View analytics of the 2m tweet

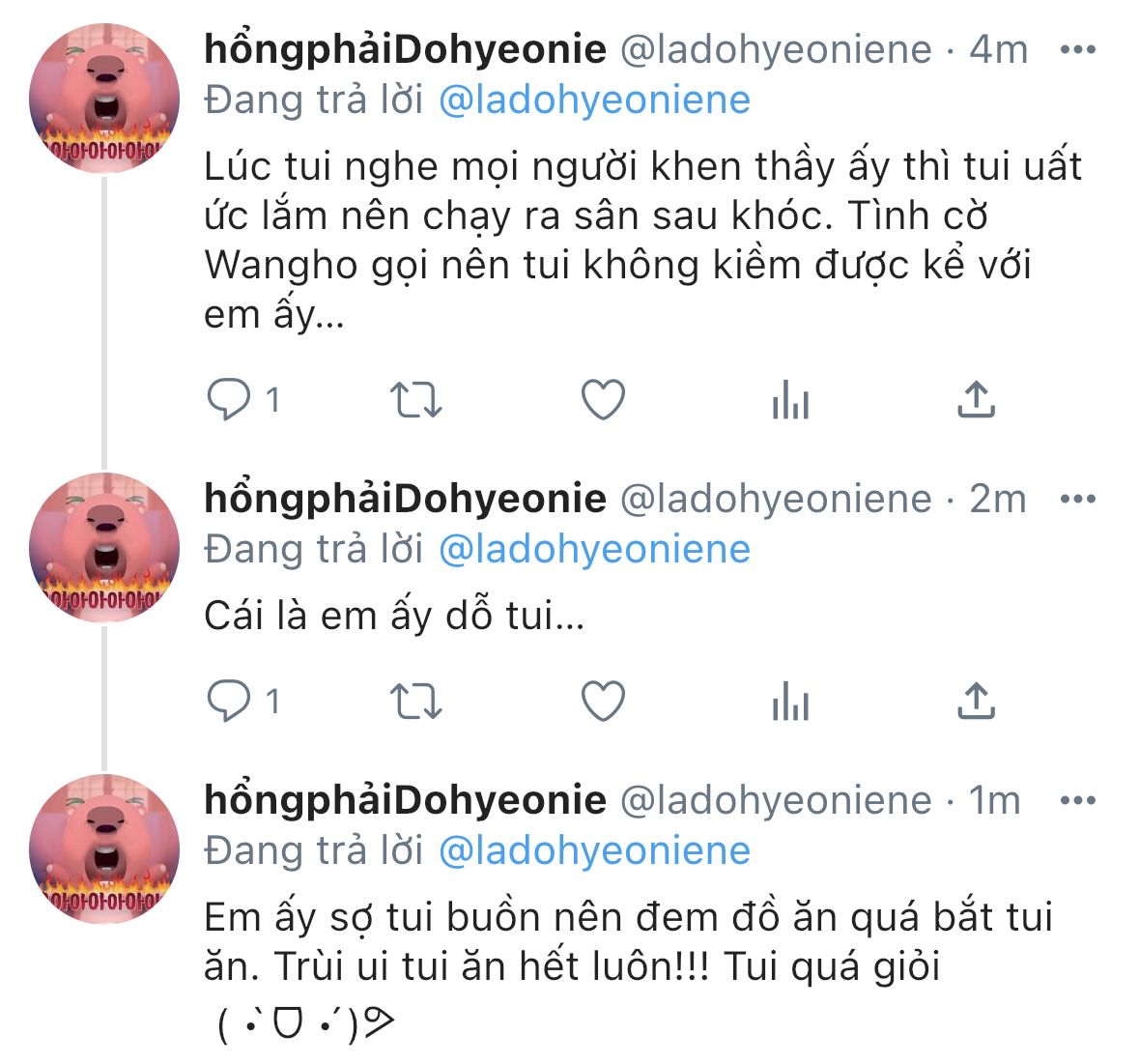coord(790,702)
